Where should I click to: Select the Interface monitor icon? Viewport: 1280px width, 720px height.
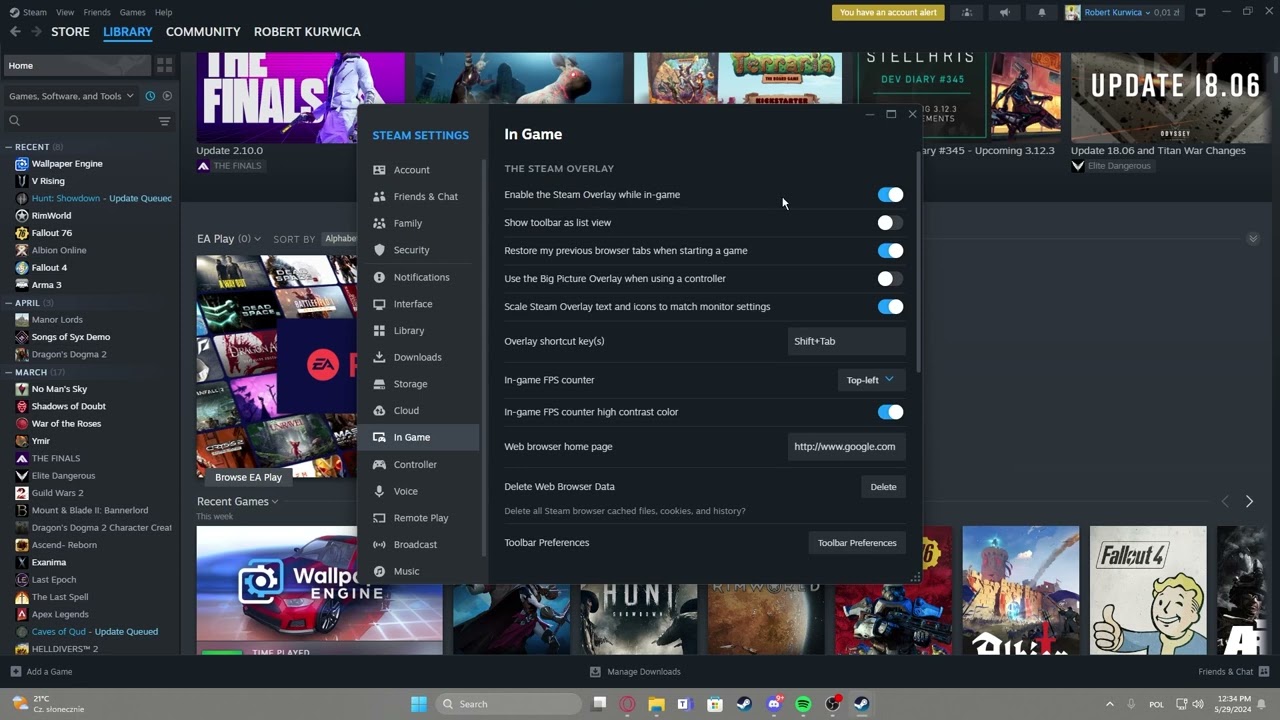(x=379, y=304)
